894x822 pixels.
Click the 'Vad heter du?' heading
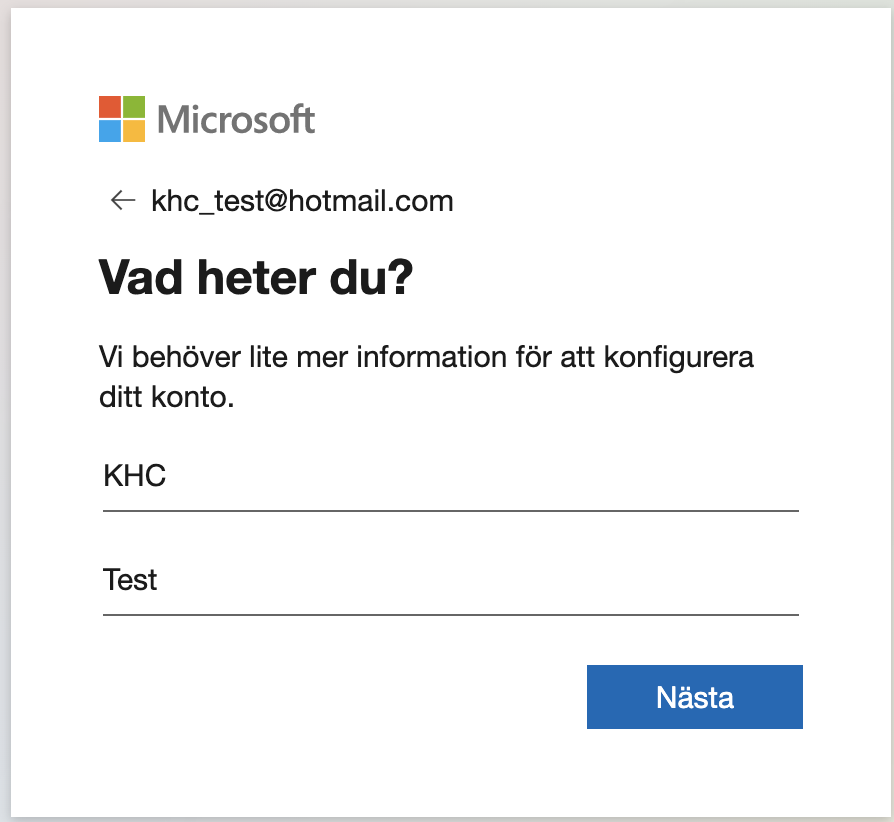(x=255, y=278)
